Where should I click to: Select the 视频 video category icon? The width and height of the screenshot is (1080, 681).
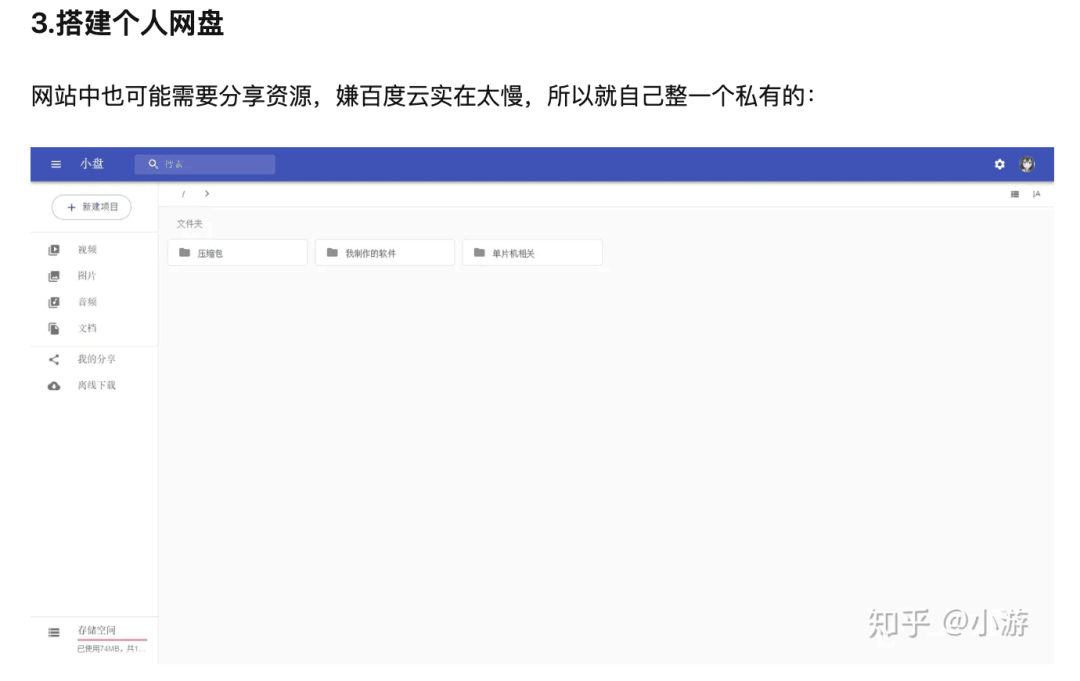54,249
